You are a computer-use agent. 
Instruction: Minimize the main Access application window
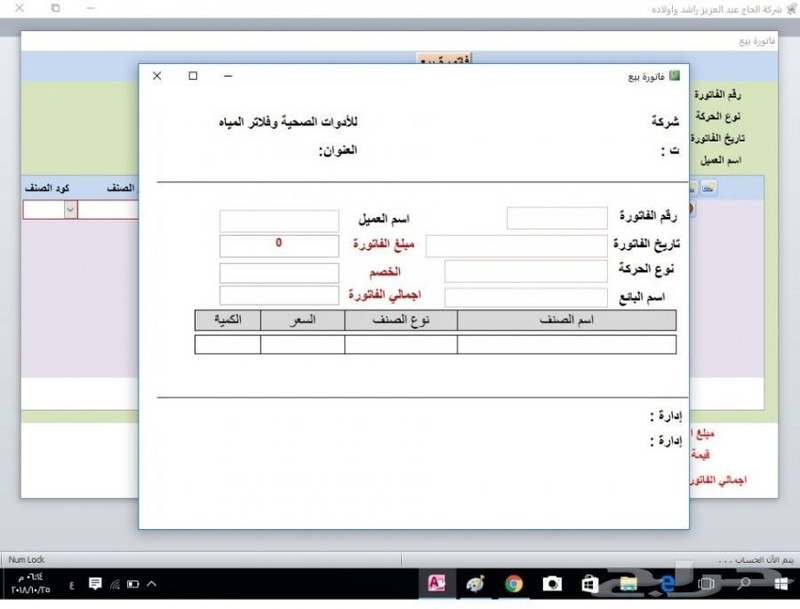click(x=90, y=8)
